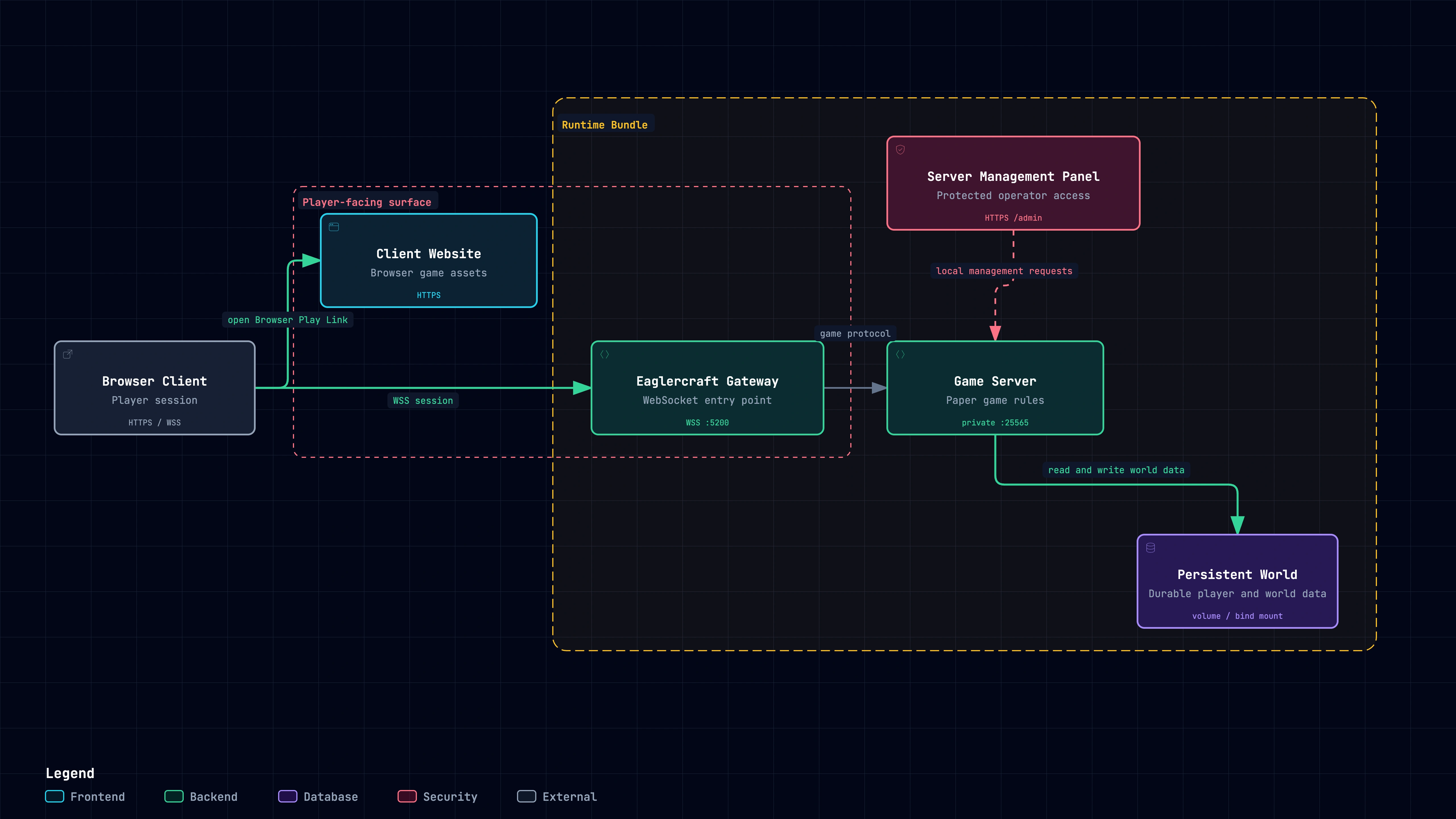1456x819 pixels.
Task: Click the 'open Browser Play Link' edge label
Action: coord(288,320)
